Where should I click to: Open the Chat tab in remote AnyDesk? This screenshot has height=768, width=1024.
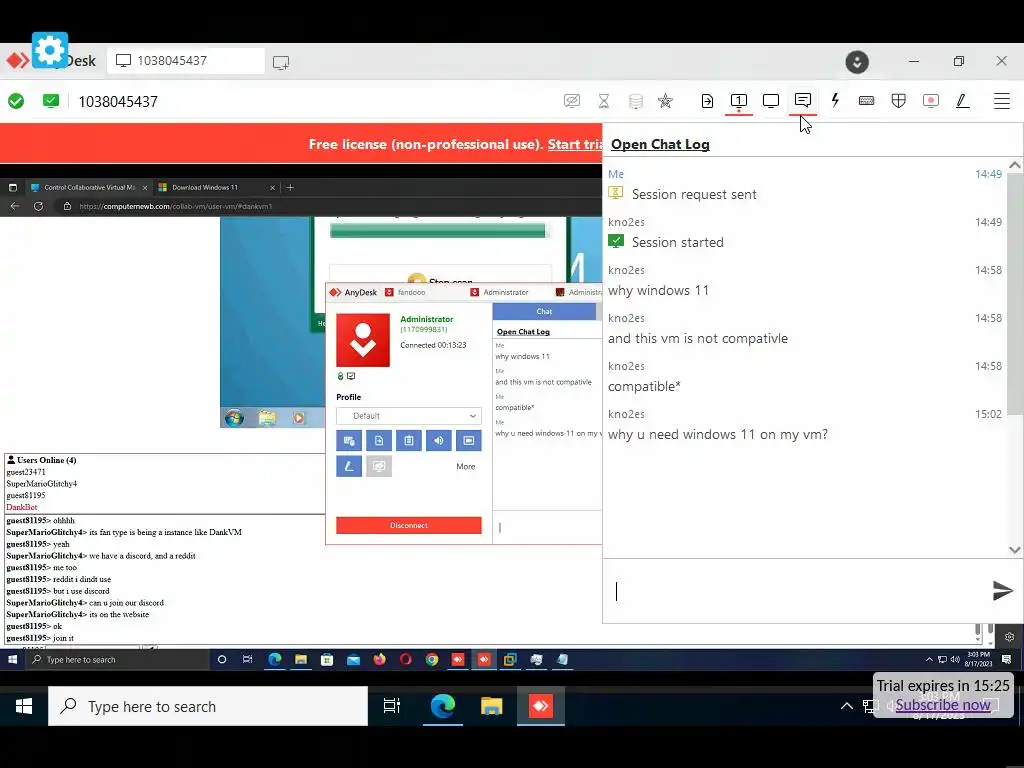point(544,312)
